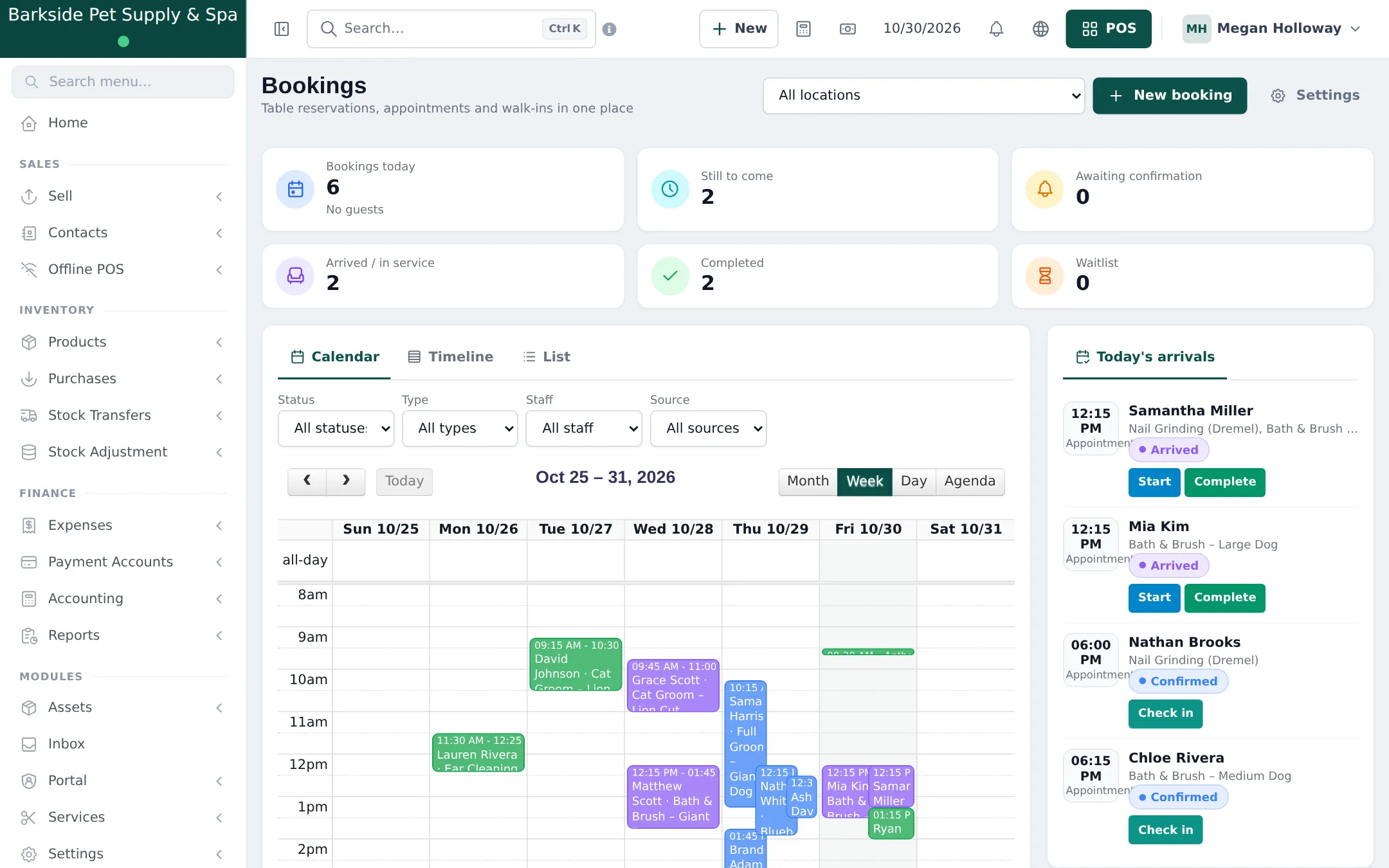The width and height of the screenshot is (1389, 868).
Task: Click the Search menu field
Action: click(x=123, y=82)
